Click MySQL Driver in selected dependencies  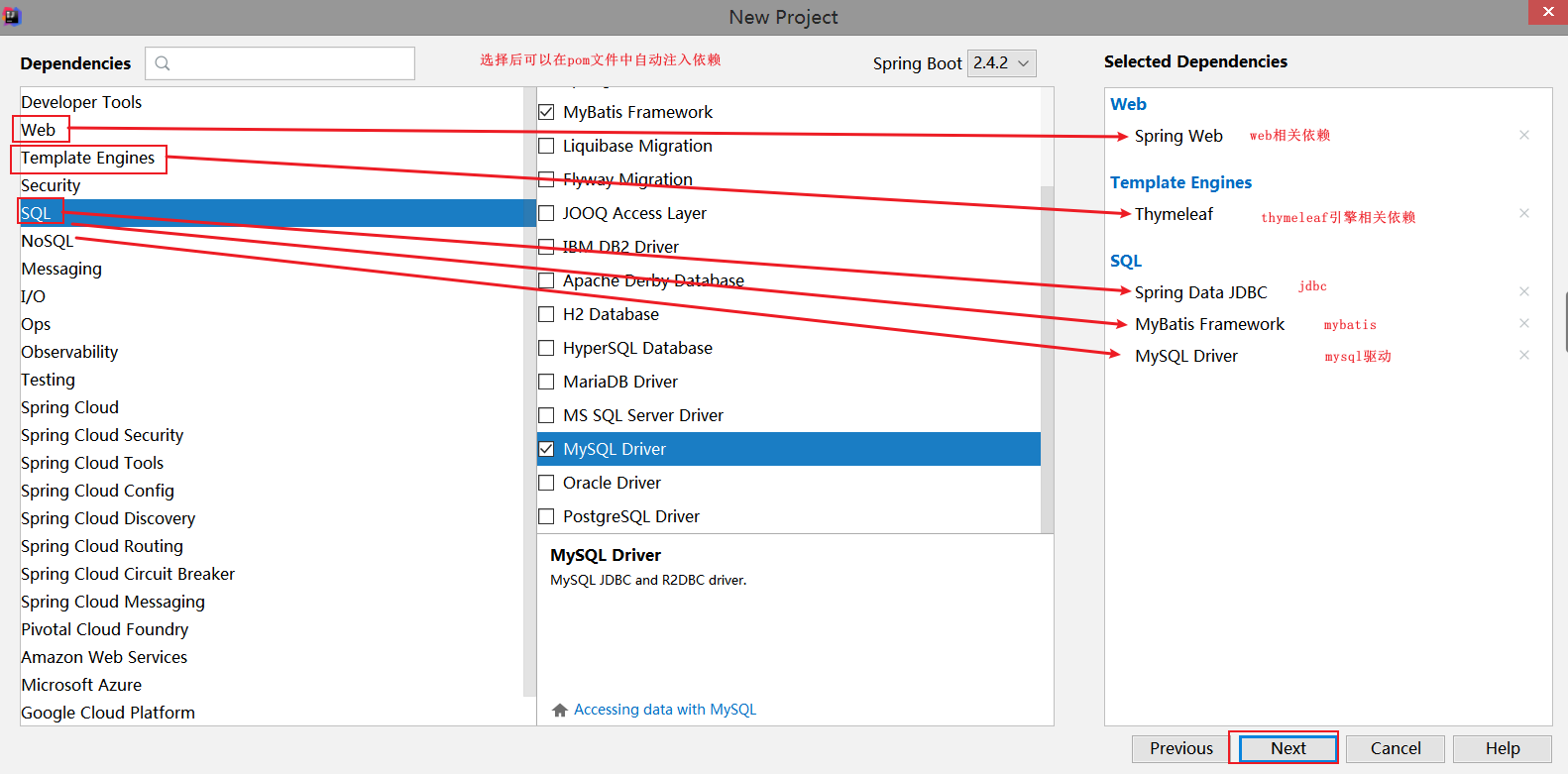1186,356
